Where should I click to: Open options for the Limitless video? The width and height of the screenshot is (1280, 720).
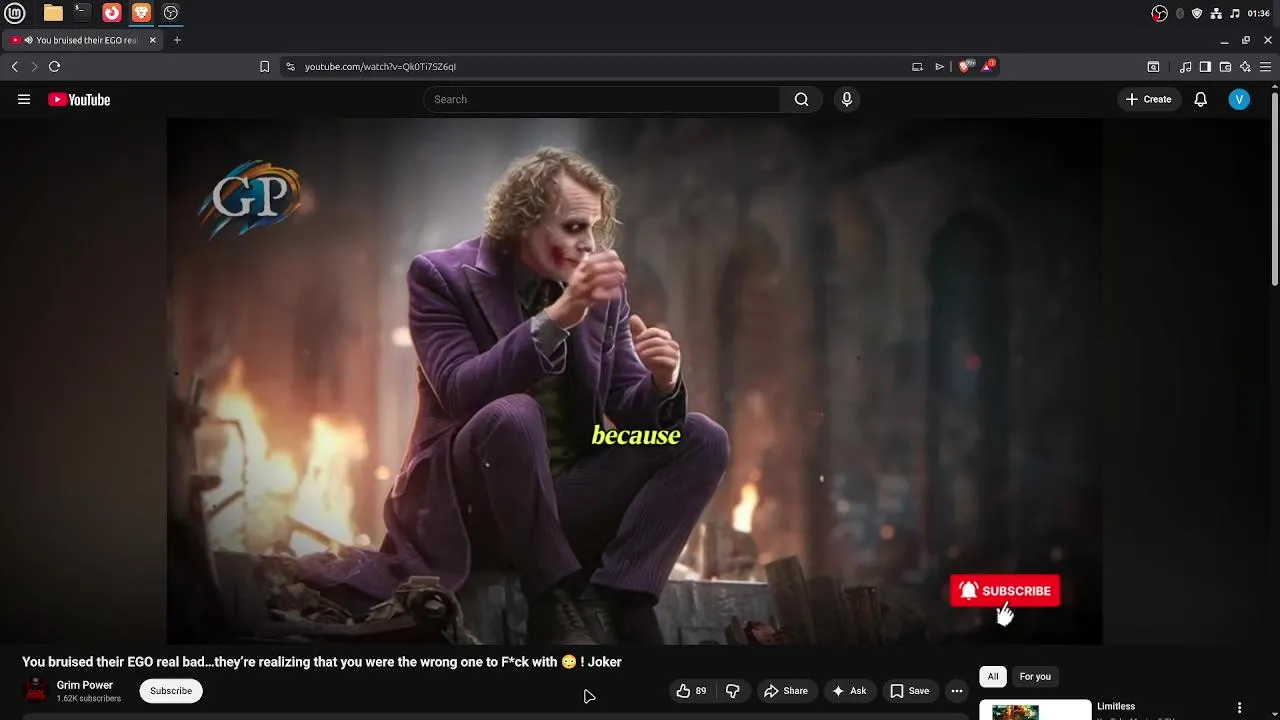1239,708
